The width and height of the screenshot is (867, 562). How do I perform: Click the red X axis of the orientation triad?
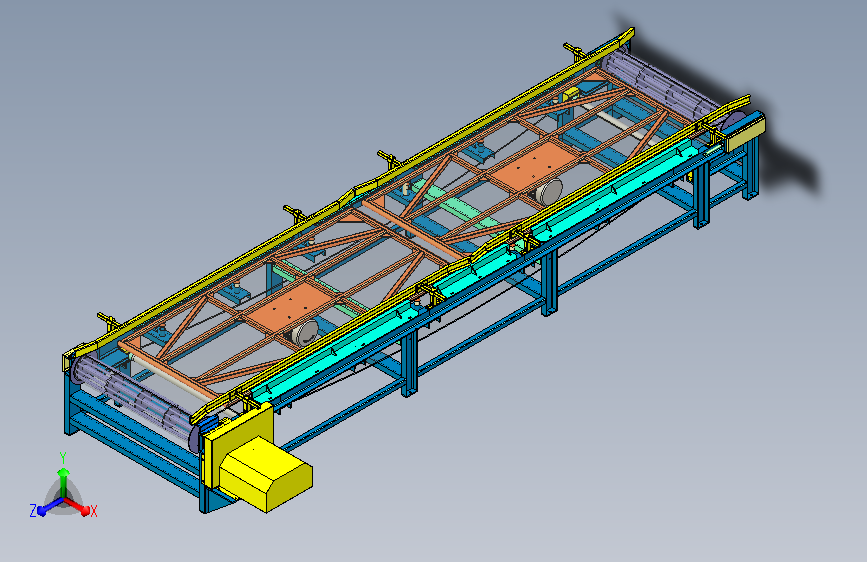point(76,506)
